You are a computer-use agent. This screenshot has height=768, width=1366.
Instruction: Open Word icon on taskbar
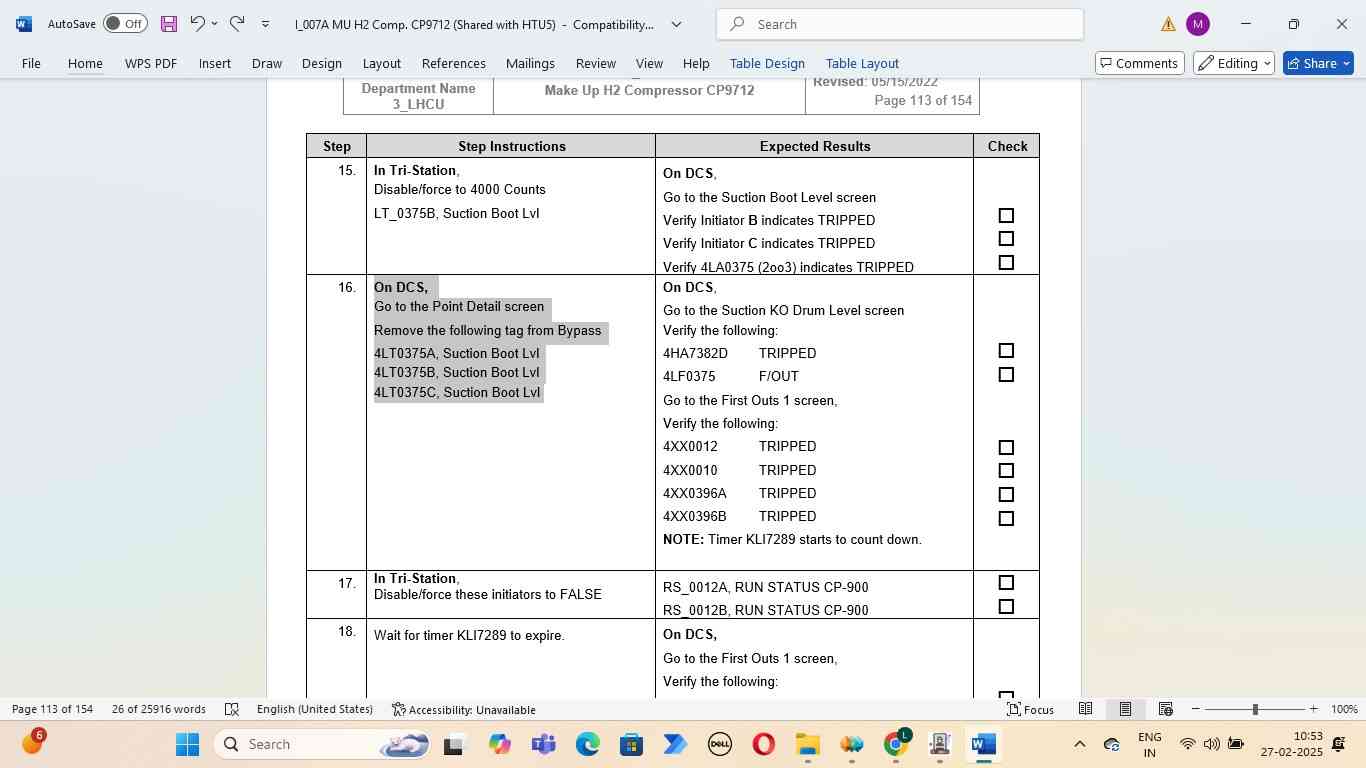(984, 744)
